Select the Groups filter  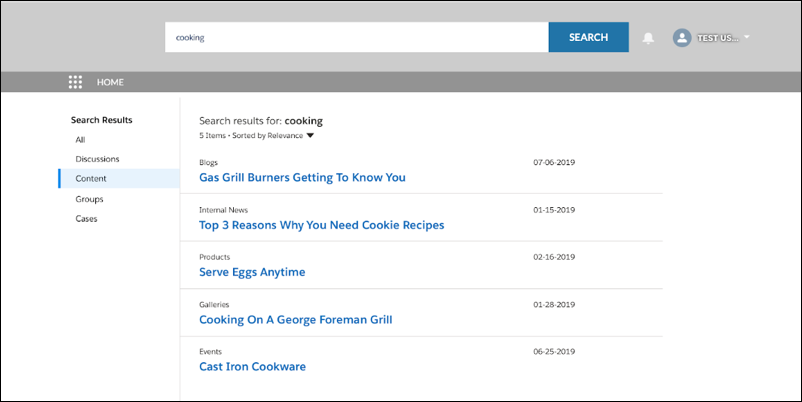(x=90, y=199)
